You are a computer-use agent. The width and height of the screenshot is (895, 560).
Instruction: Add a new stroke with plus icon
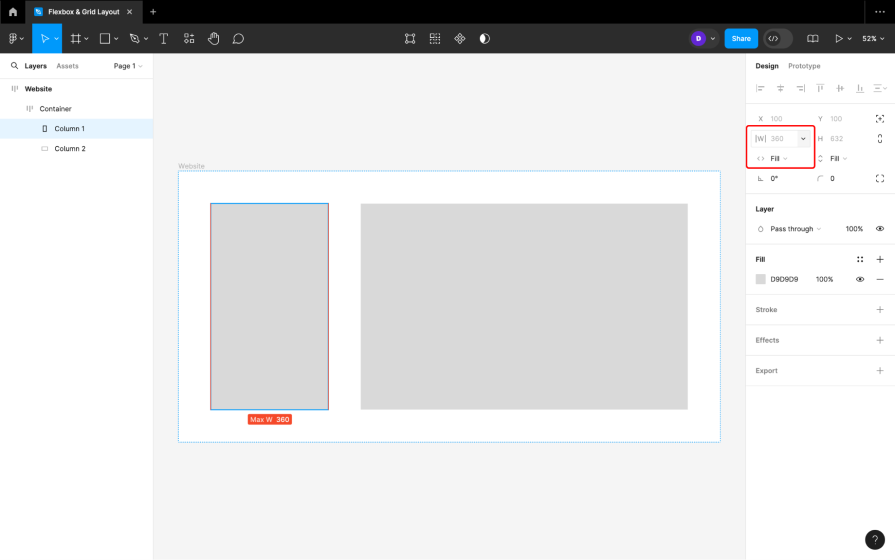[x=880, y=310]
